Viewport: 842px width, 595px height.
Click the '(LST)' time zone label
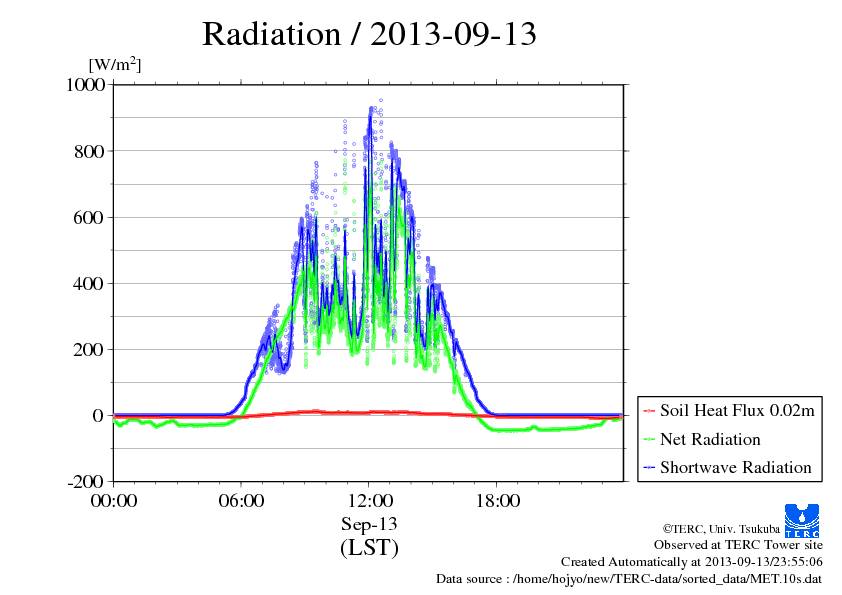[x=369, y=547]
